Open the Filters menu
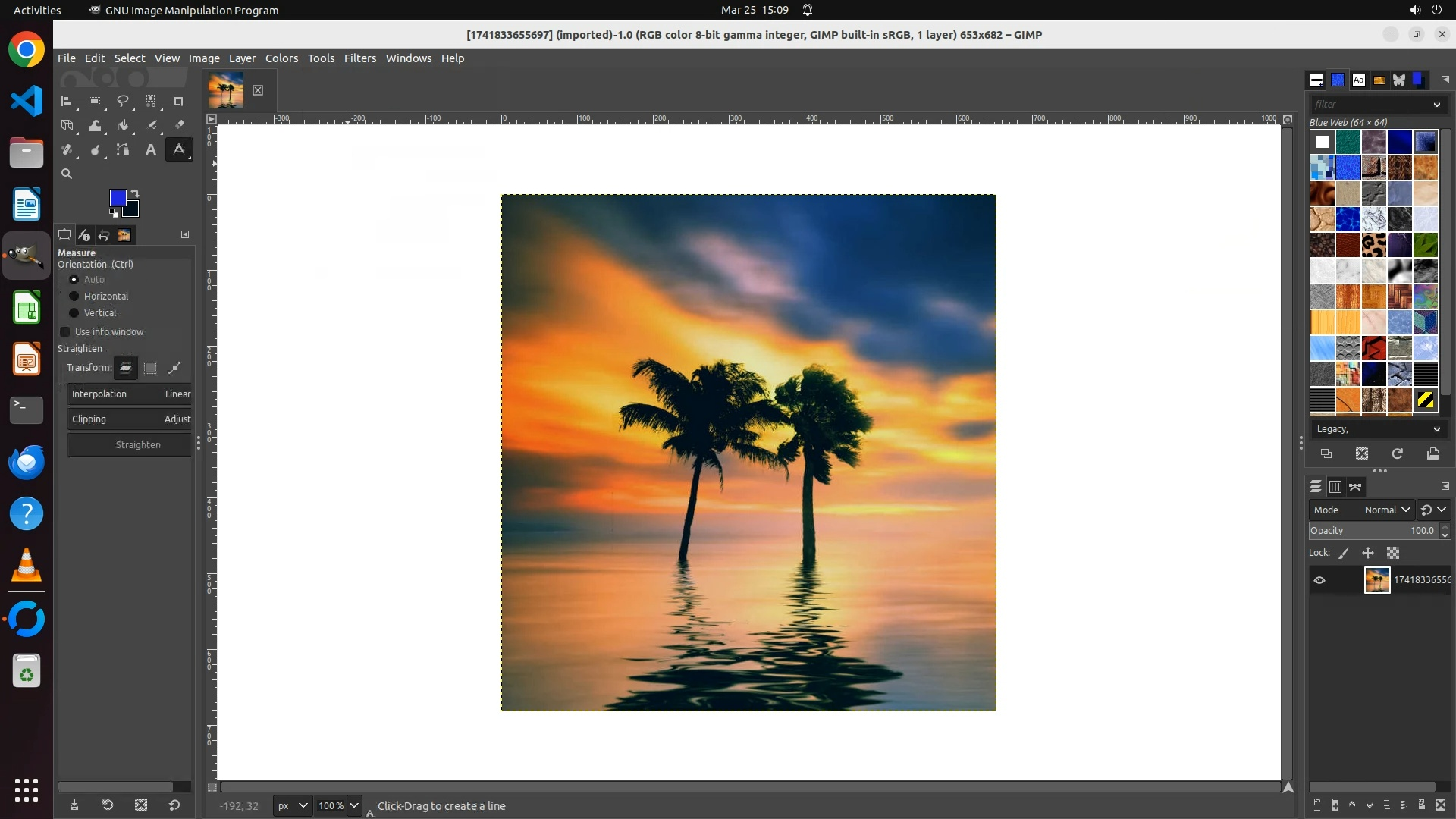This screenshot has height=819, width=1456. pos(359,58)
